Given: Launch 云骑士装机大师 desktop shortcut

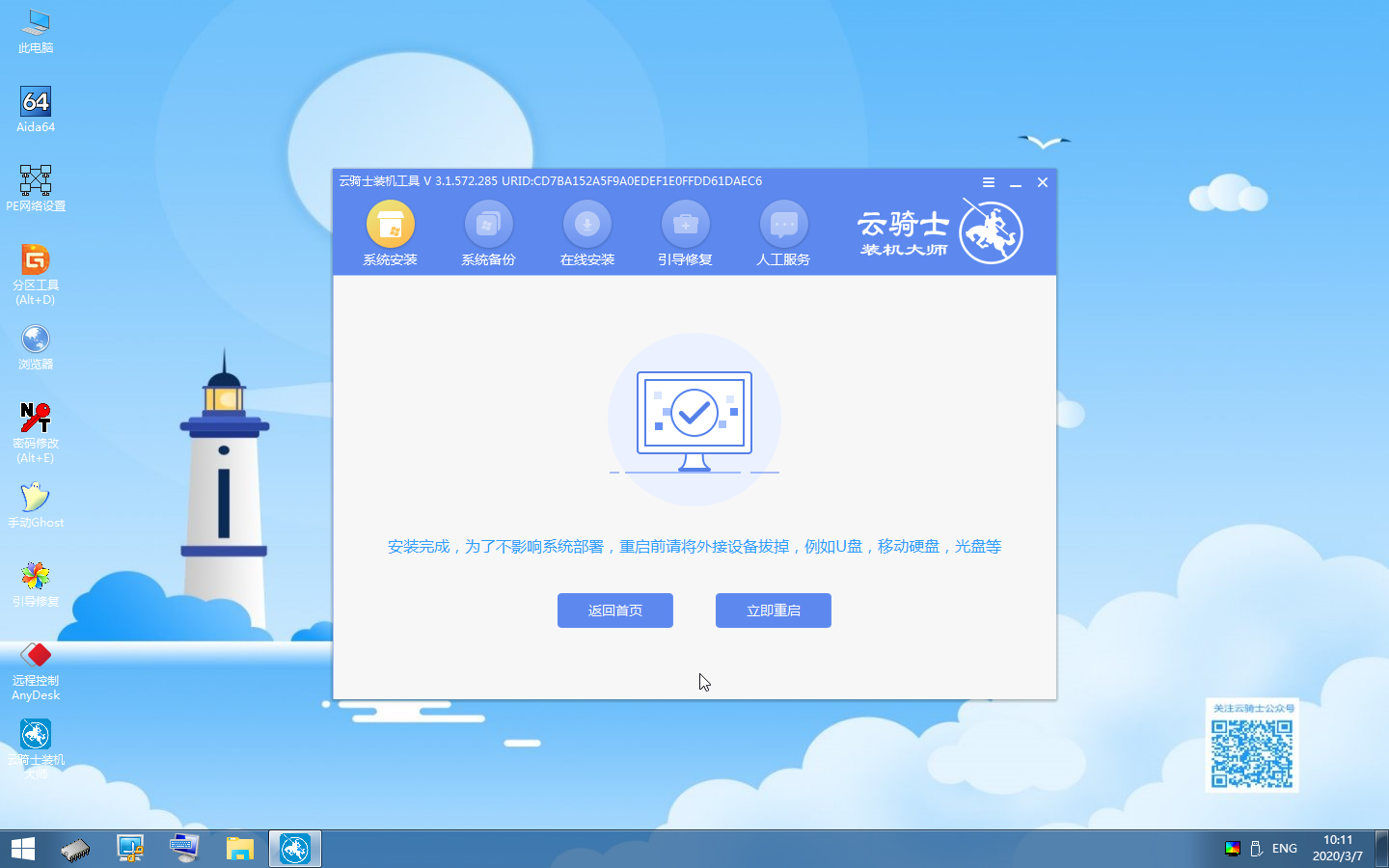Looking at the screenshot, I should [36, 749].
